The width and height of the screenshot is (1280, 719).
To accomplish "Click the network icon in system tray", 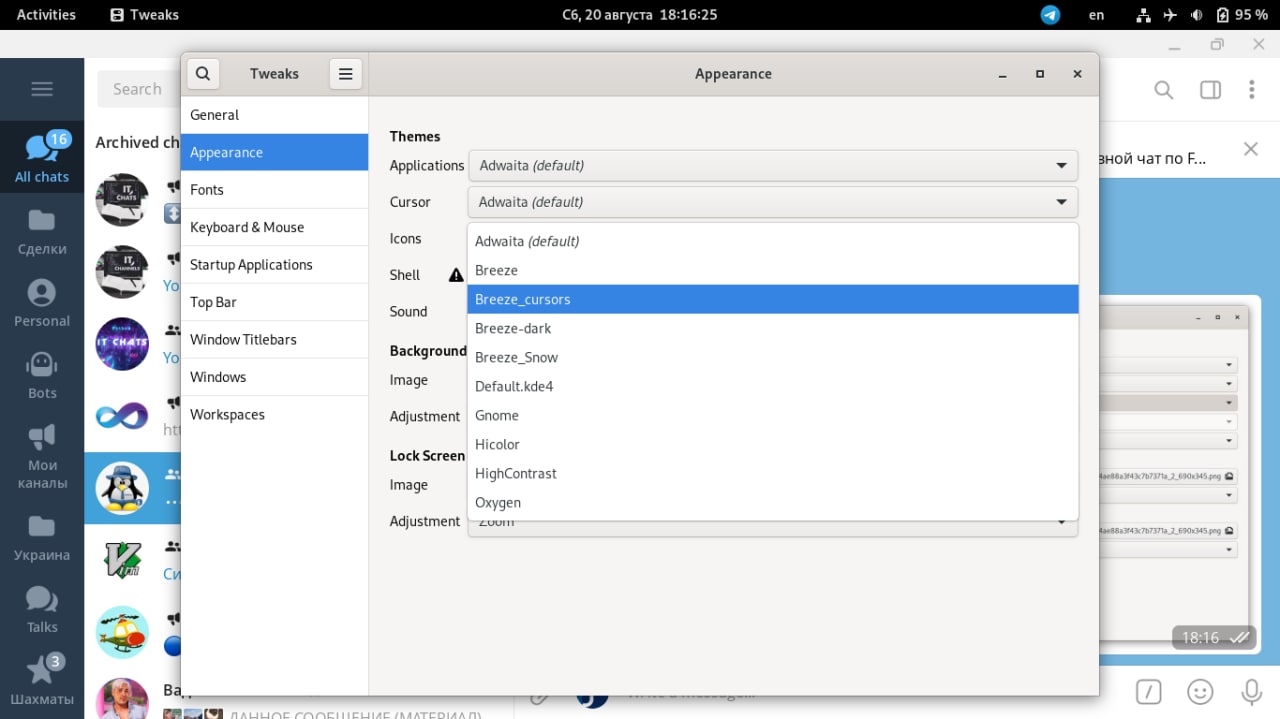I will pos(1144,15).
